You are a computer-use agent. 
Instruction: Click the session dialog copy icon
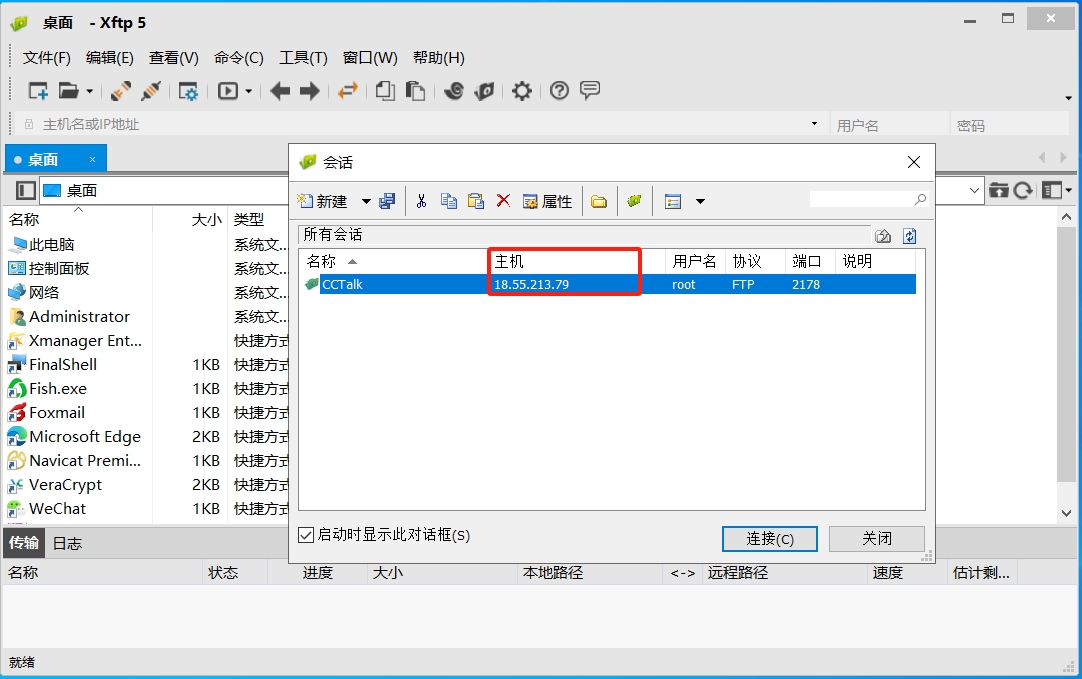coord(449,201)
